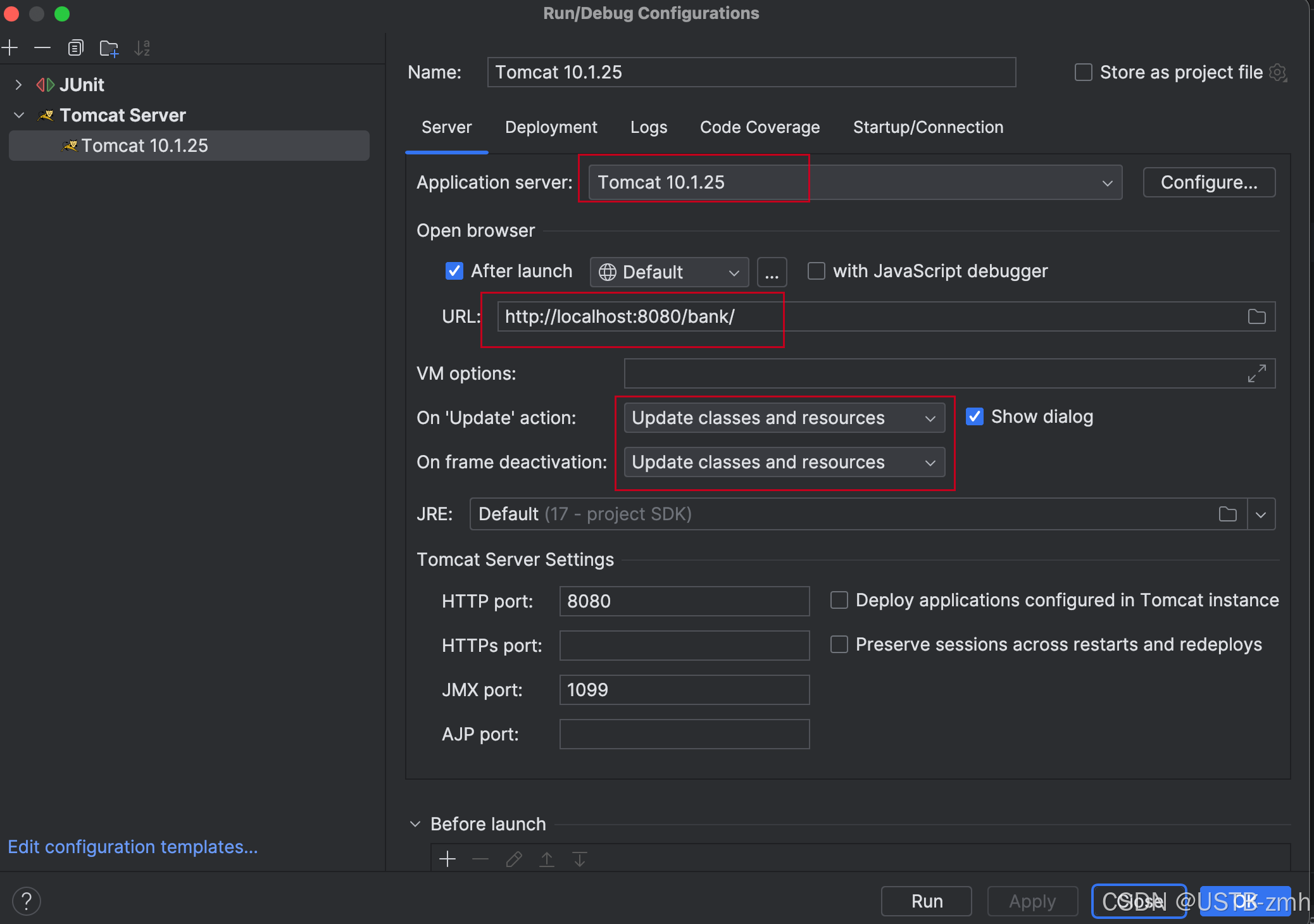Viewport: 1314px width, 924px height.
Task: Toggle Store as project file checkbox
Action: pyautogui.click(x=1084, y=72)
